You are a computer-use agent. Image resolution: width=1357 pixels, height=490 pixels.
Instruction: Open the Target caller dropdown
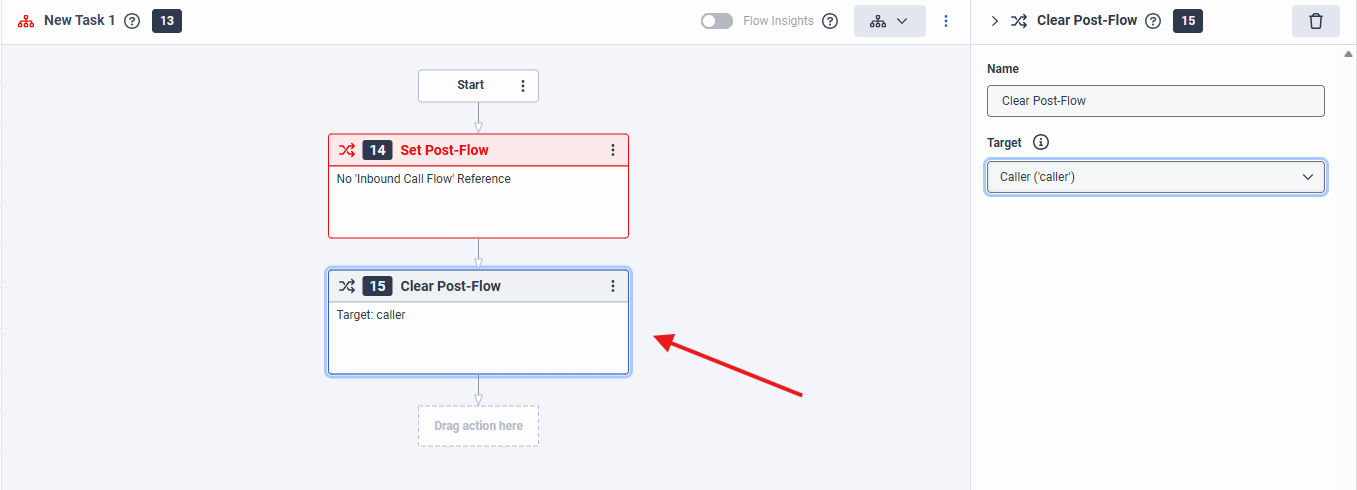point(1155,177)
